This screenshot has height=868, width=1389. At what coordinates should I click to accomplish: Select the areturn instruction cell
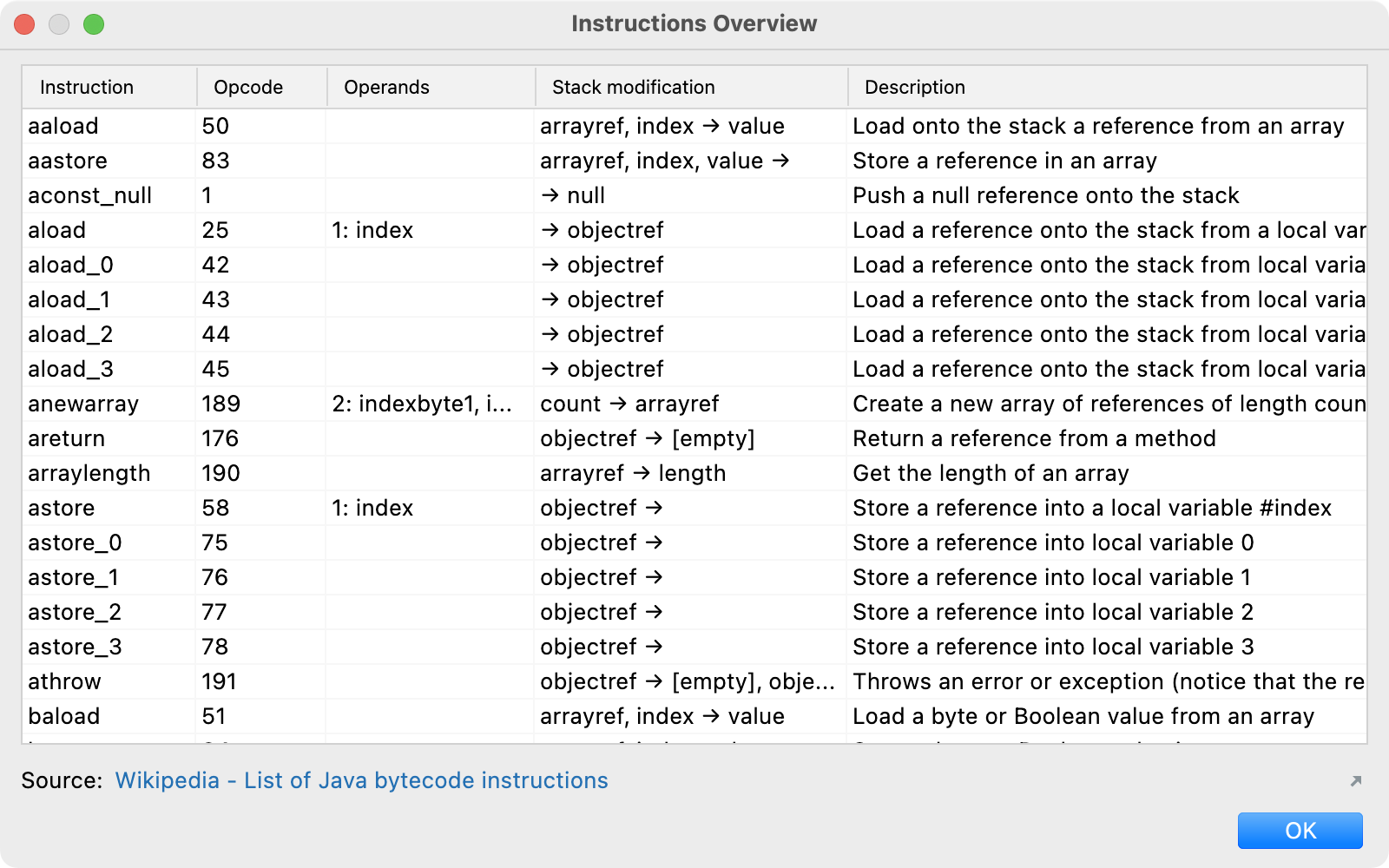coord(109,438)
